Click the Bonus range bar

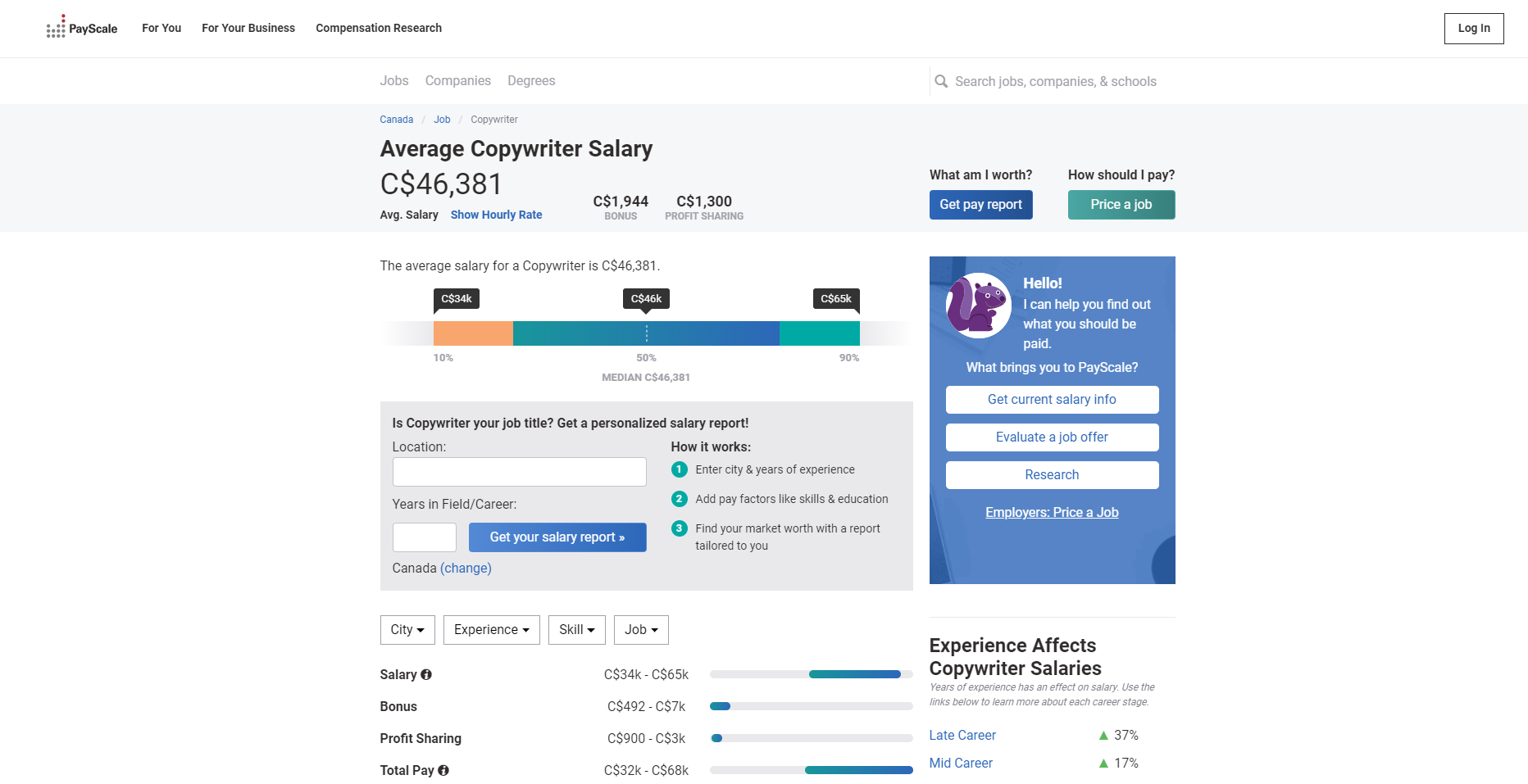coord(812,706)
